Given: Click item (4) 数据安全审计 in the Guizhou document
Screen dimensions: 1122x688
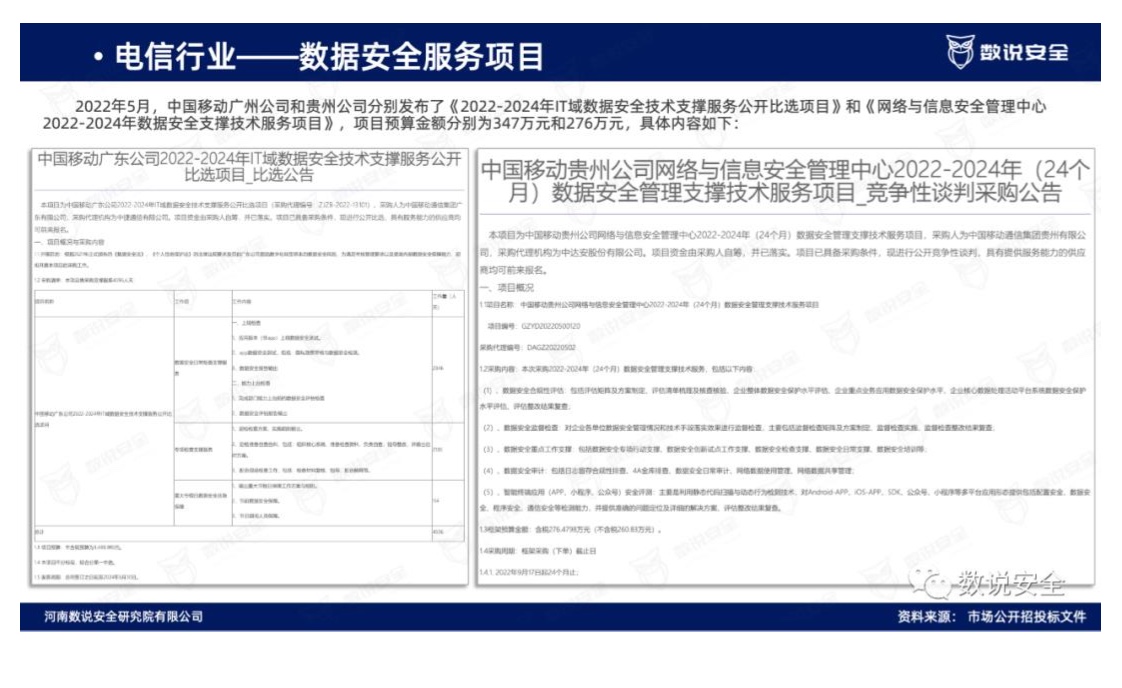Looking at the screenshot, I should [x=668, y=471].
